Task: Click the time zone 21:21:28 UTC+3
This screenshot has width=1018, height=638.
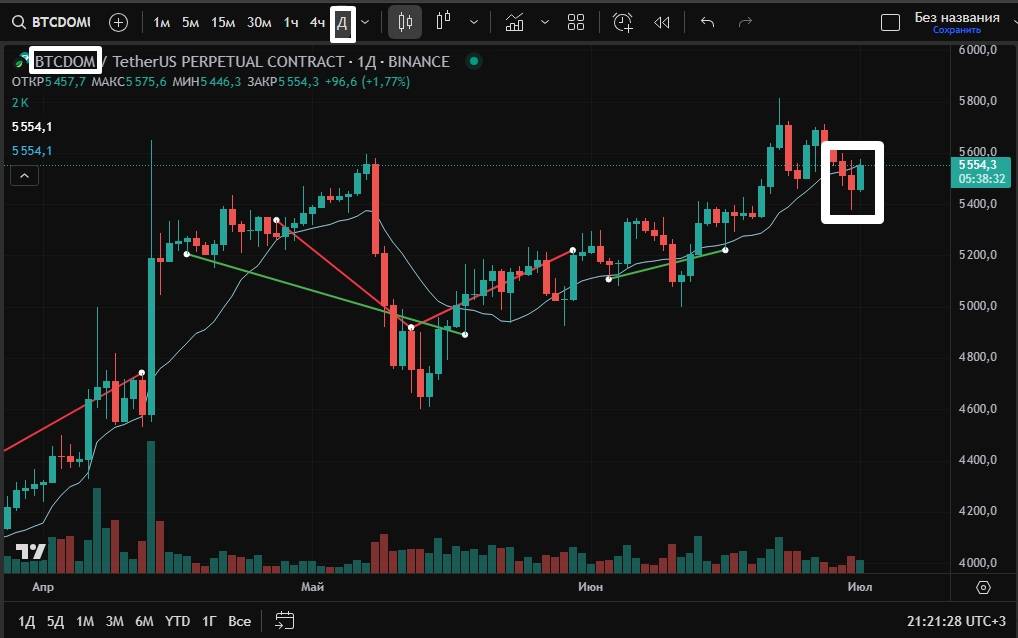Action: point(956,621)
